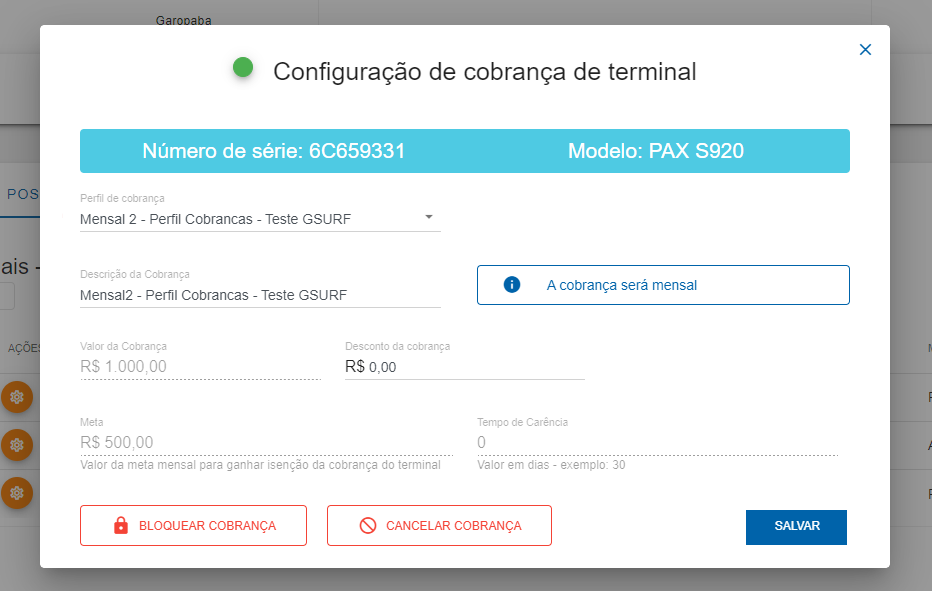Click the green status indicator dot

point(242,68)
